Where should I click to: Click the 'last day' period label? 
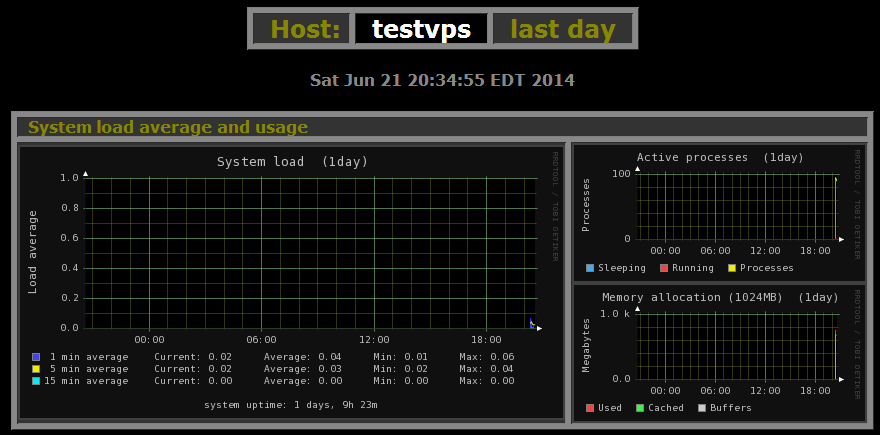click(x=563, y=29)
